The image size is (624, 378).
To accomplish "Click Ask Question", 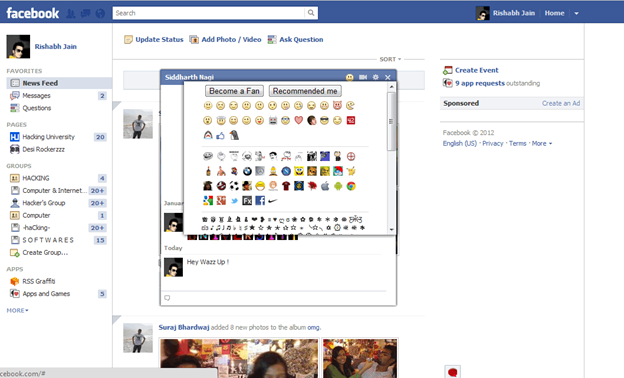I will click(x=296, y=39).
